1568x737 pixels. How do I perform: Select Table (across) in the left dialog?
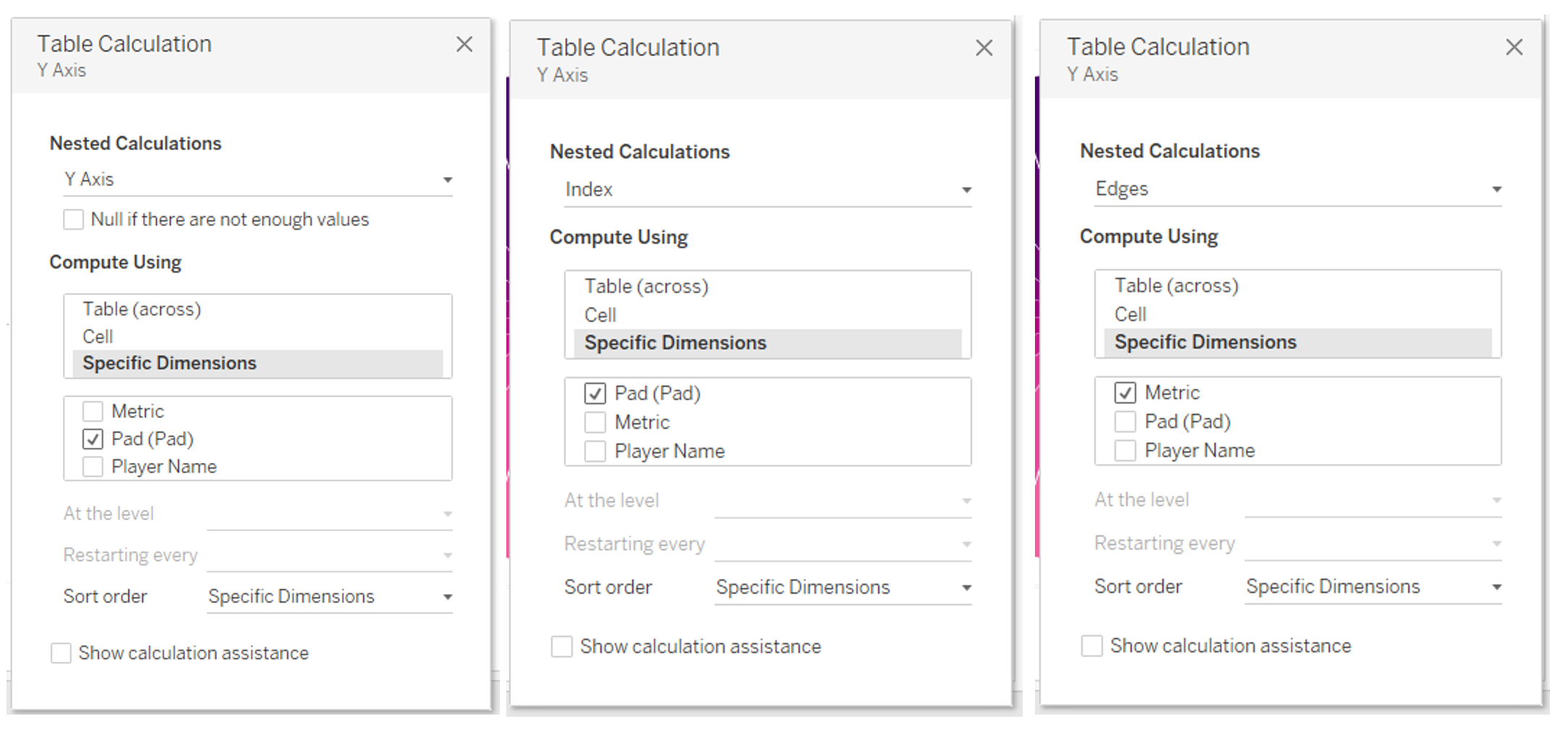tap(142, 309)
